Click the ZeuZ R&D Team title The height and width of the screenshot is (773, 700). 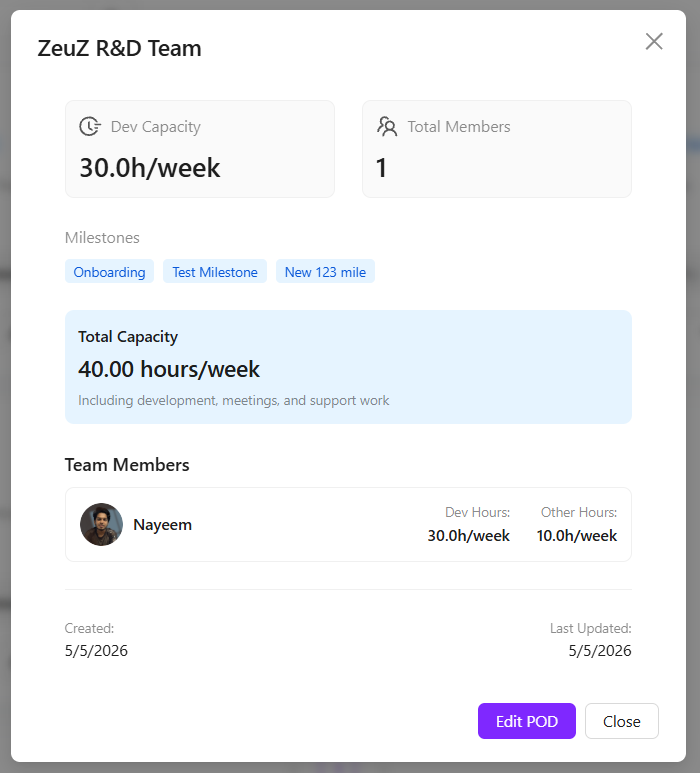(x=119, y=48)
